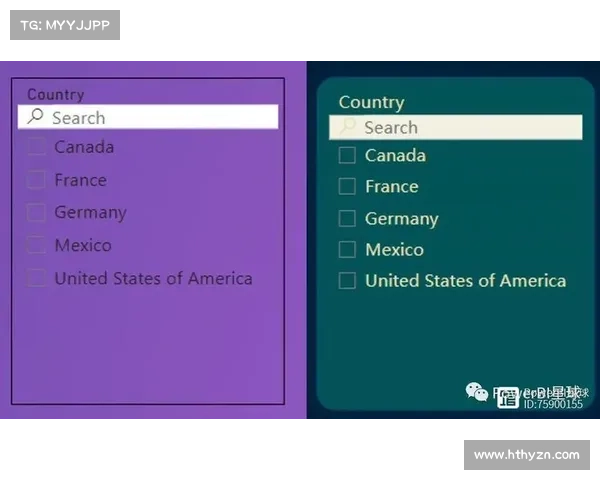Screen dimensions: 600x480
Task: Click United States of America text in purple slicer
Action: coord(153,278)
